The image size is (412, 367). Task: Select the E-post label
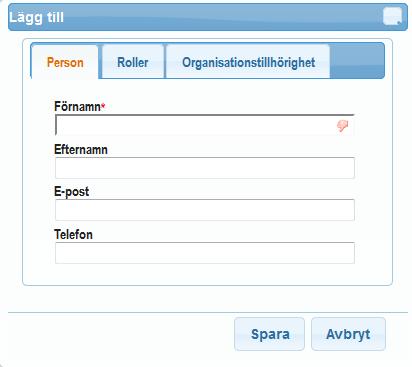click(x=72, y=192)
